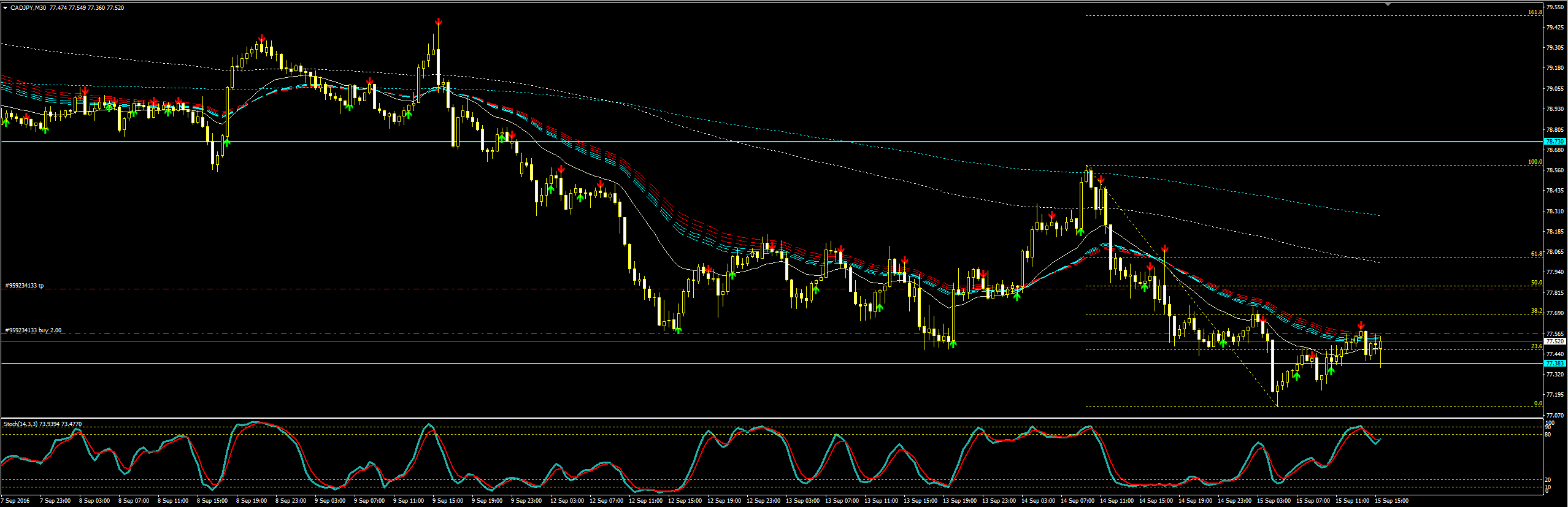Click the 78.435 price scale value
Viewport: 1568px width, 507px height.
[1555, 191]
